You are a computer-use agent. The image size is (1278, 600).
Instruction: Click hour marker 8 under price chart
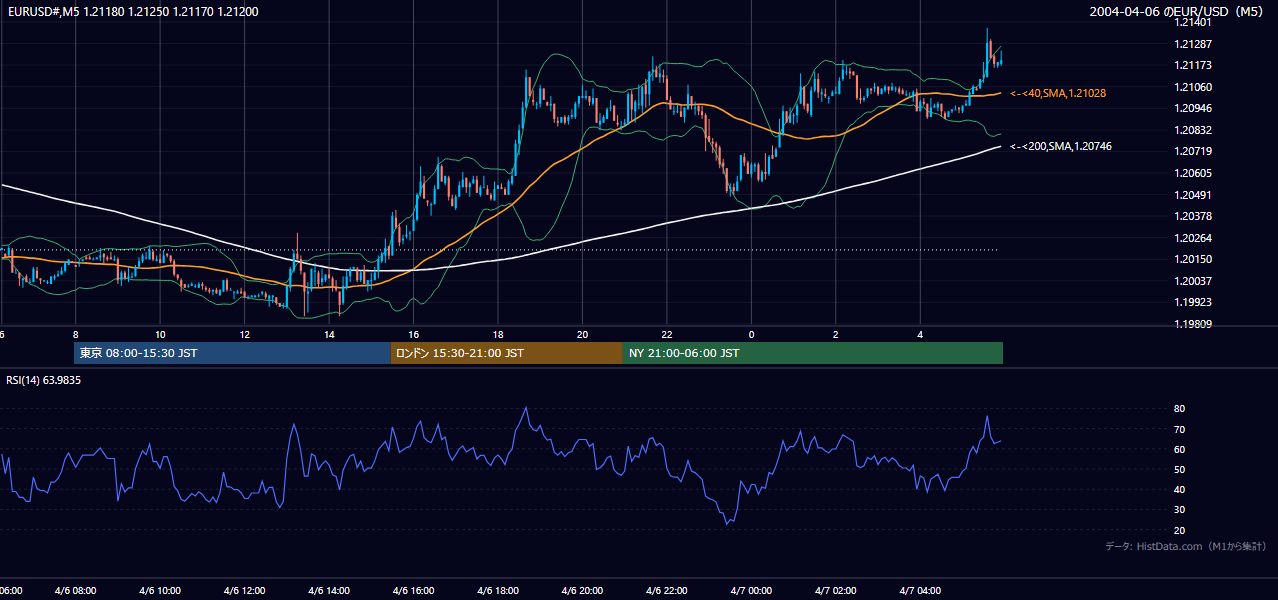[75, 333]
